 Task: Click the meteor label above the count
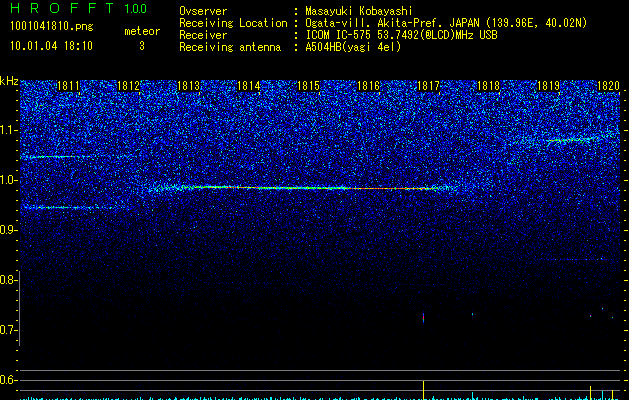coord(142,31)
